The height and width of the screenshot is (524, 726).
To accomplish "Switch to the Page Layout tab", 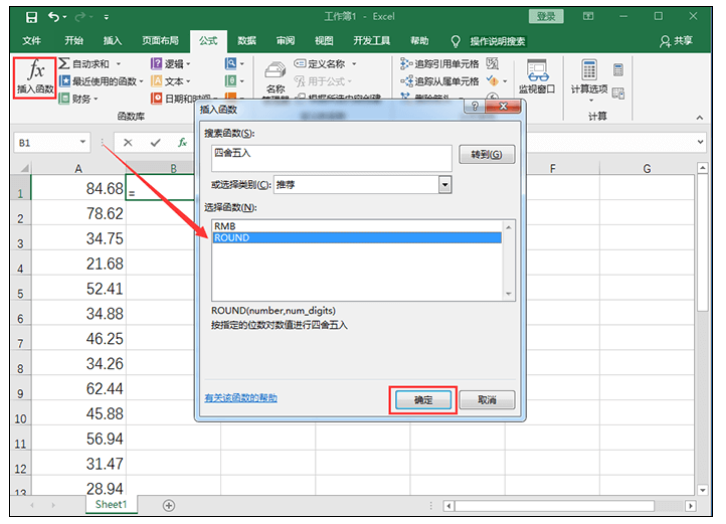I will pyautogui.click(x=160, y=41).
